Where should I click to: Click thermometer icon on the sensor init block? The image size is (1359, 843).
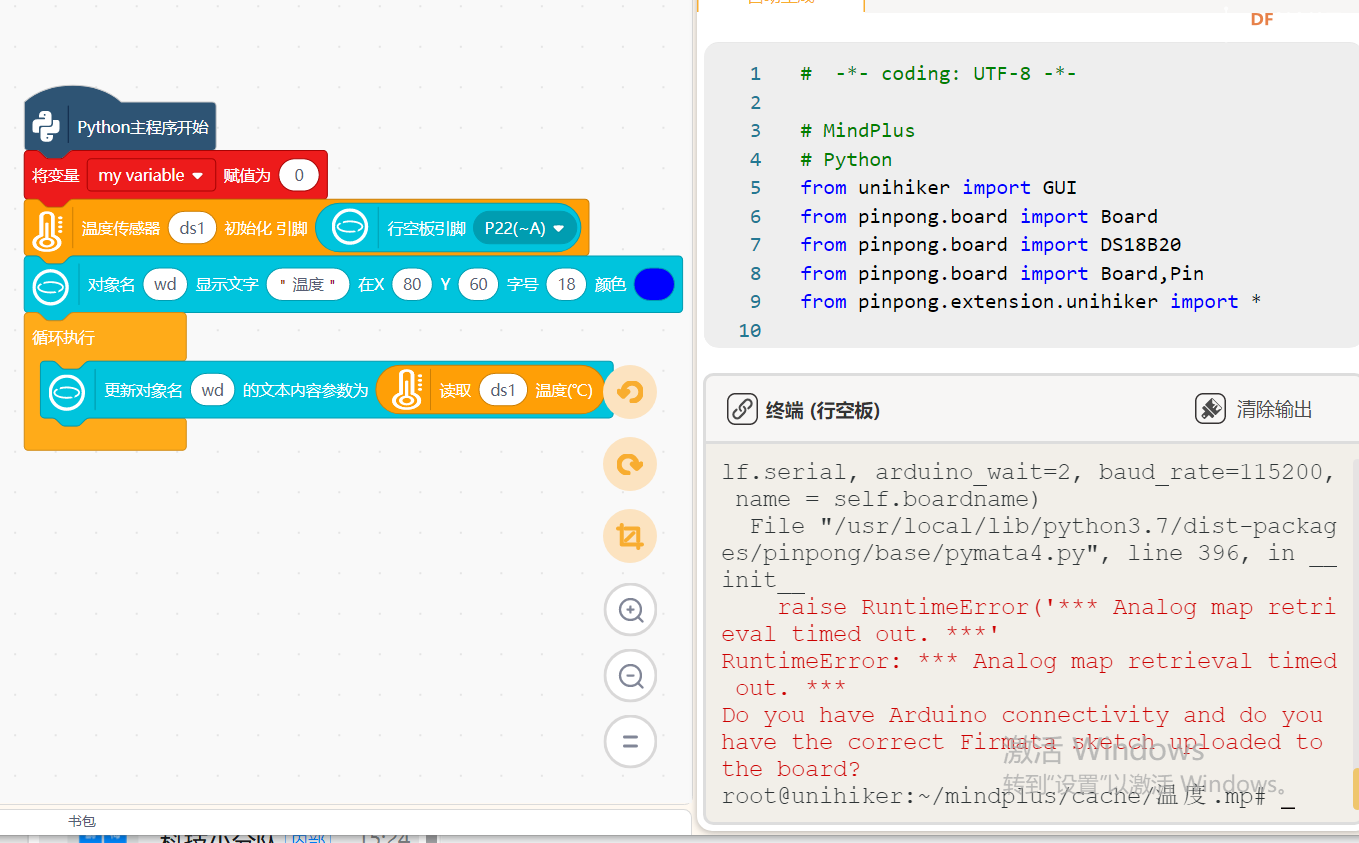pyautogui.click(x=47, y=229)
